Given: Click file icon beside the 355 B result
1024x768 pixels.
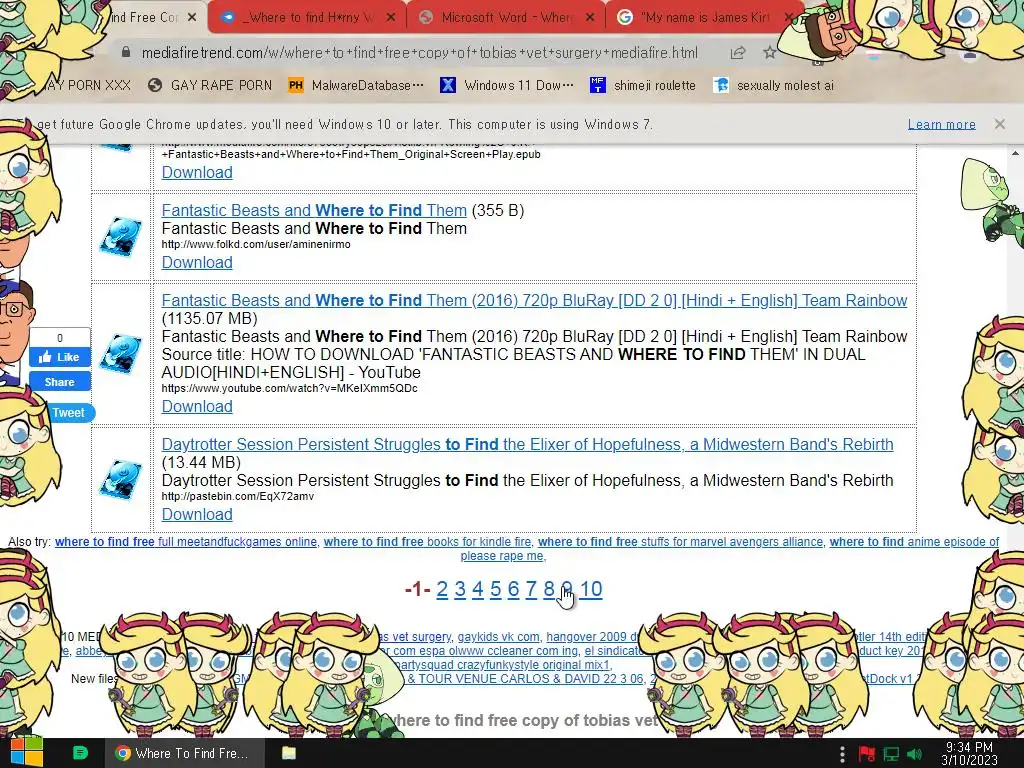Looking at the screenshot, I should (x=121, y=237).
